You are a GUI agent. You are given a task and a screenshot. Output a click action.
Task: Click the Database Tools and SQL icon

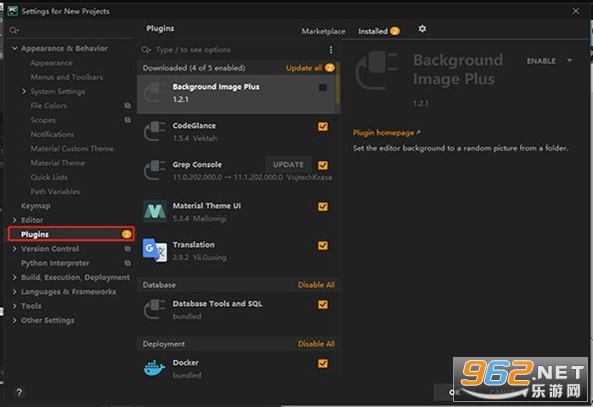click(154, 309)
